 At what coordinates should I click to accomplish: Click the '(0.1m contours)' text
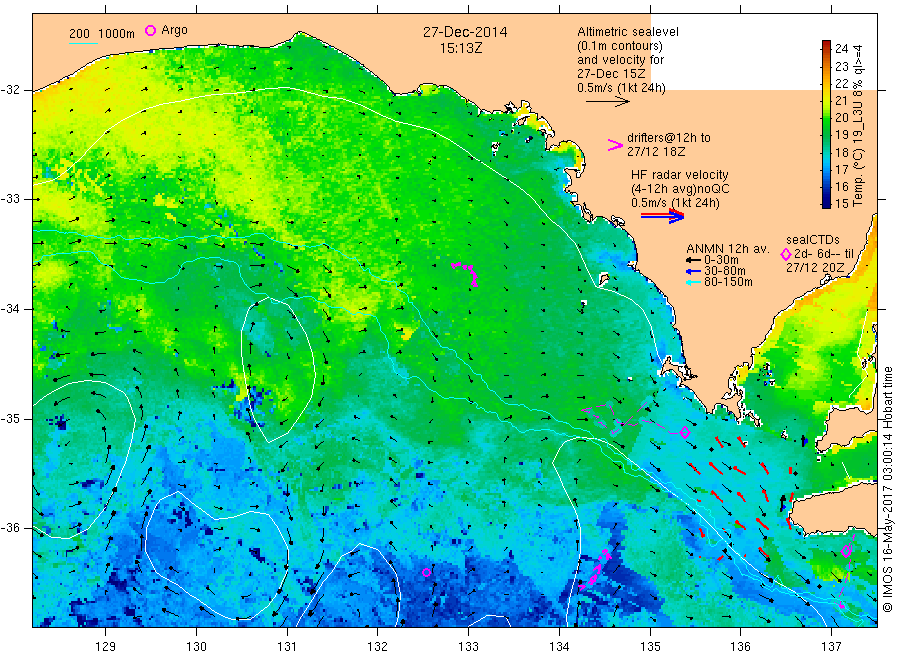[620, 46]
